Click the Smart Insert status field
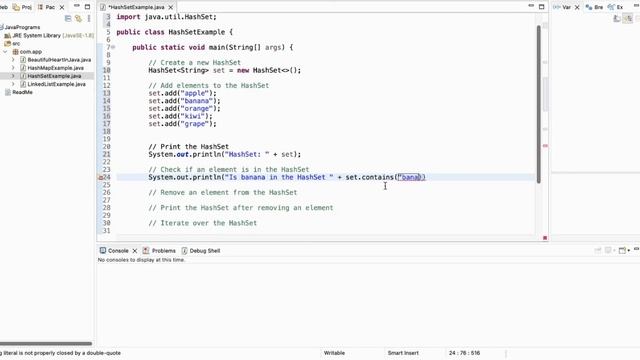 [403, 353]
